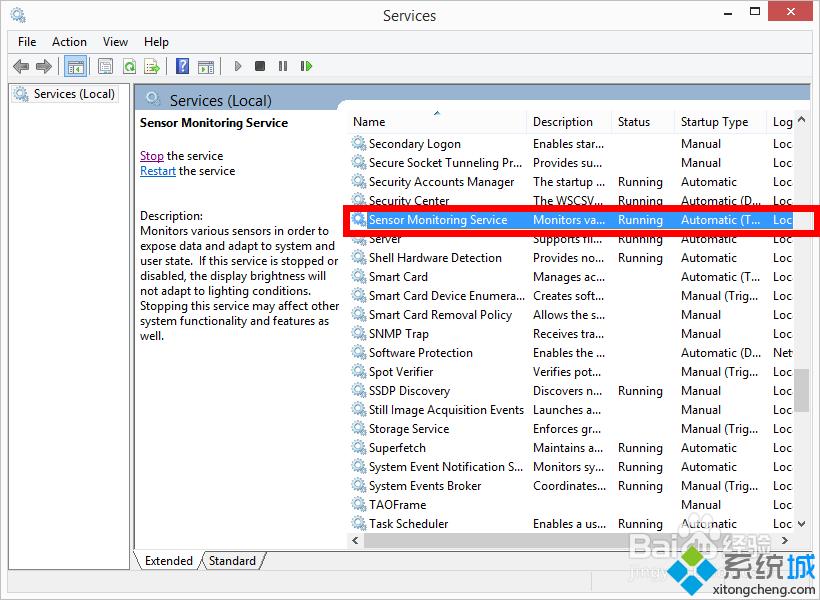The image size is (820, 600).
Task: Click the vertical scrollbar thumb
Action: [x=802, y=390]
